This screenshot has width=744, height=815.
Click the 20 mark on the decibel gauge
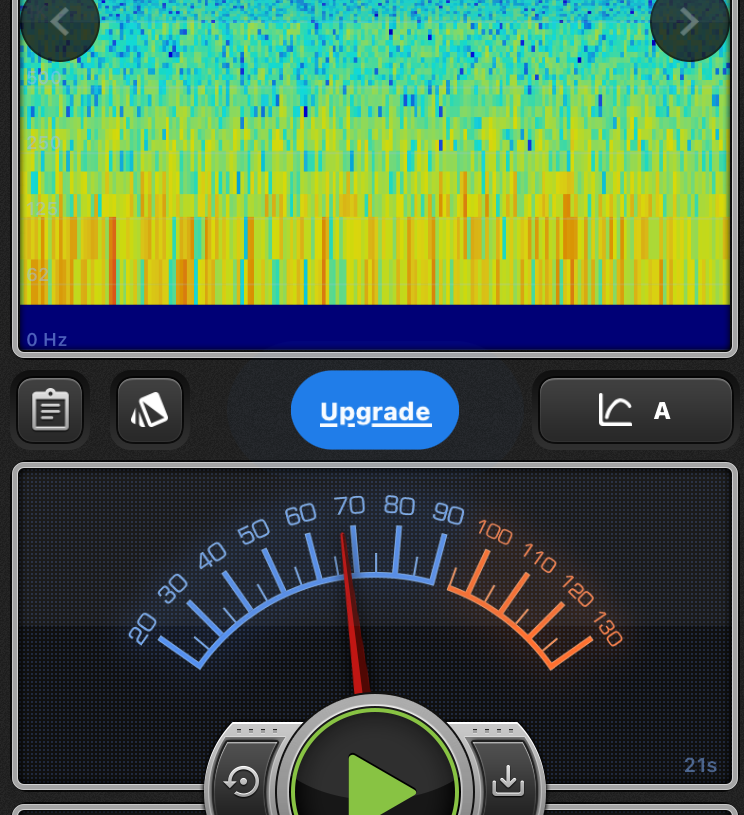[143, 628]
